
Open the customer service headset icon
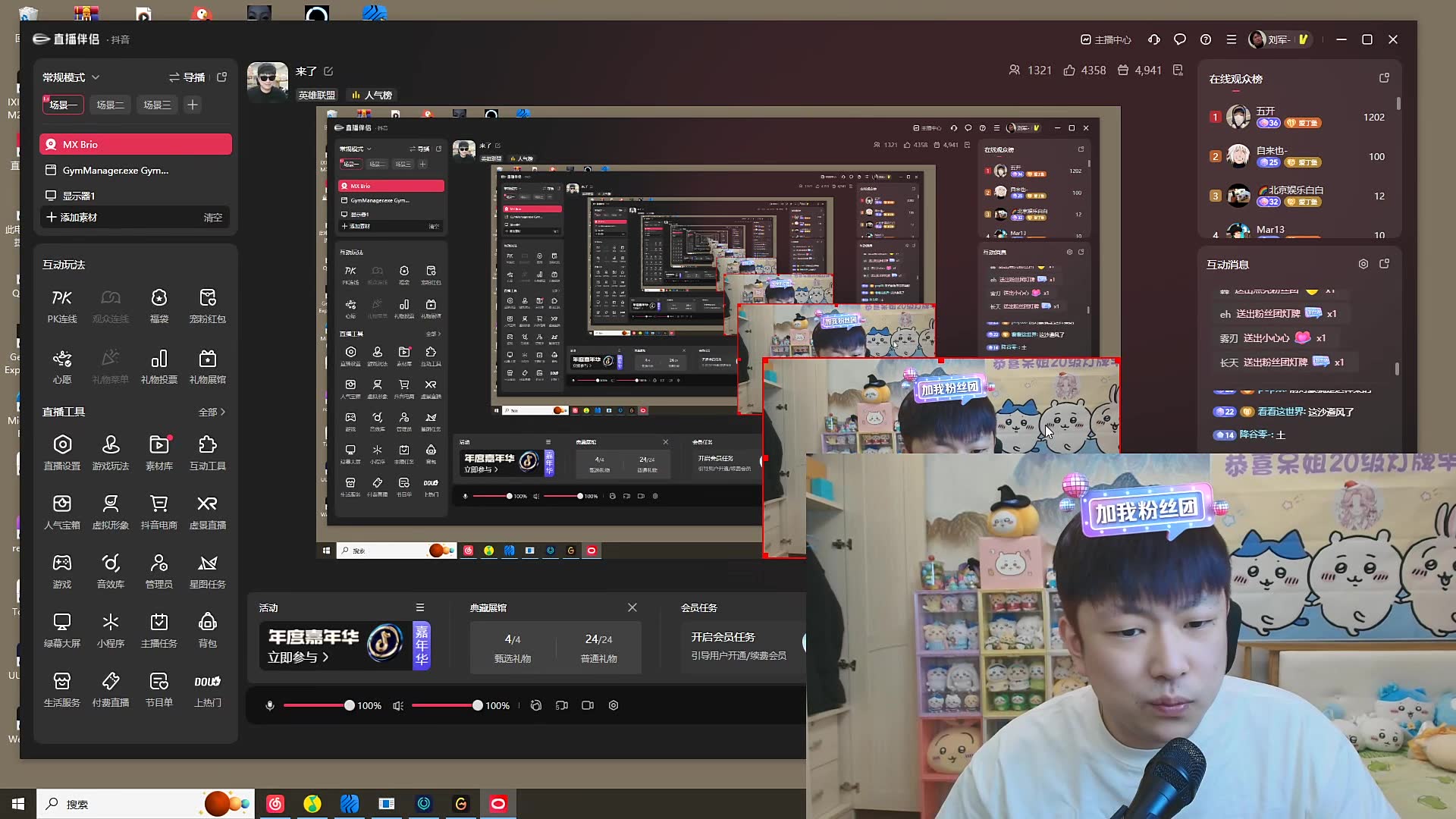point(1154,39)
